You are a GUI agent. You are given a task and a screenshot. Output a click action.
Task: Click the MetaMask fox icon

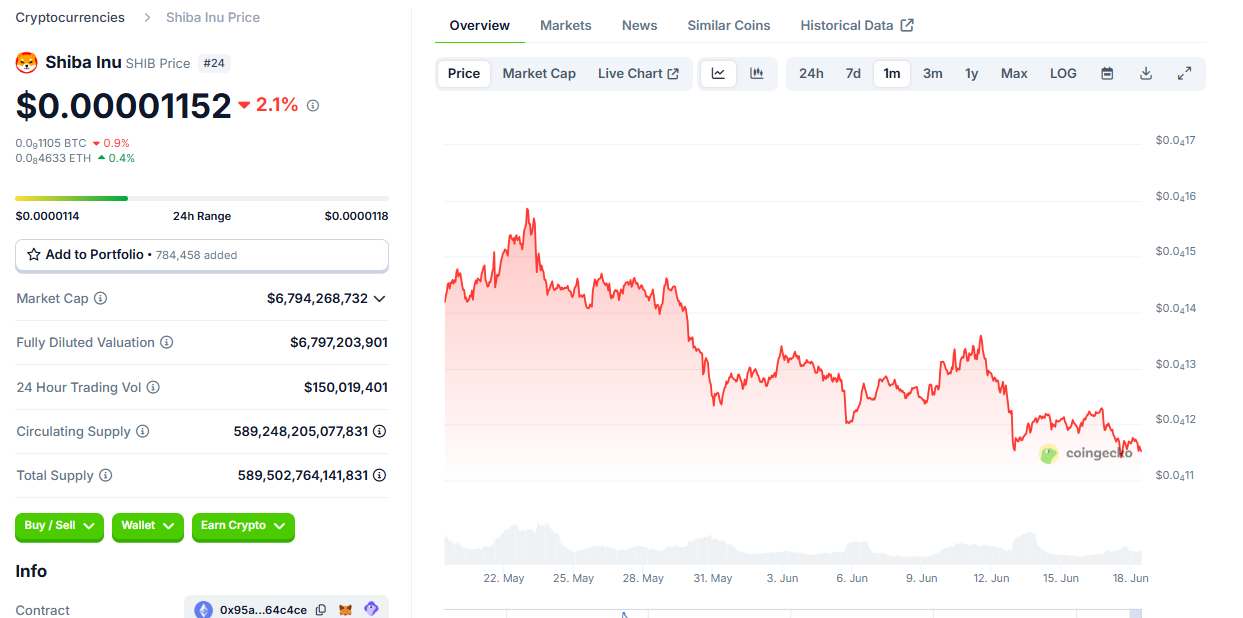click(x=346, y=609)
